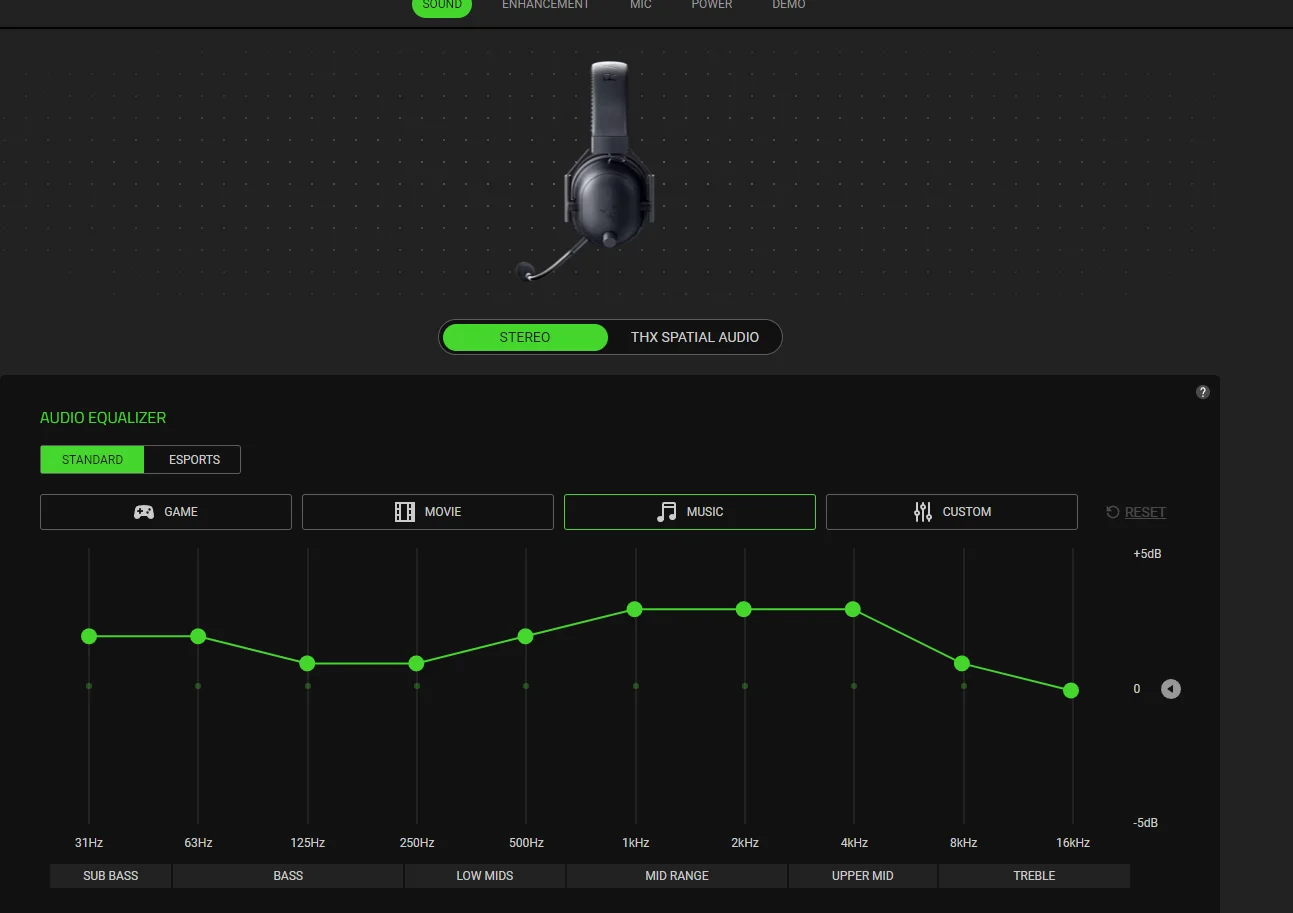Switch to the Demo tab
1293x913 pixels.
coord(789,5)
